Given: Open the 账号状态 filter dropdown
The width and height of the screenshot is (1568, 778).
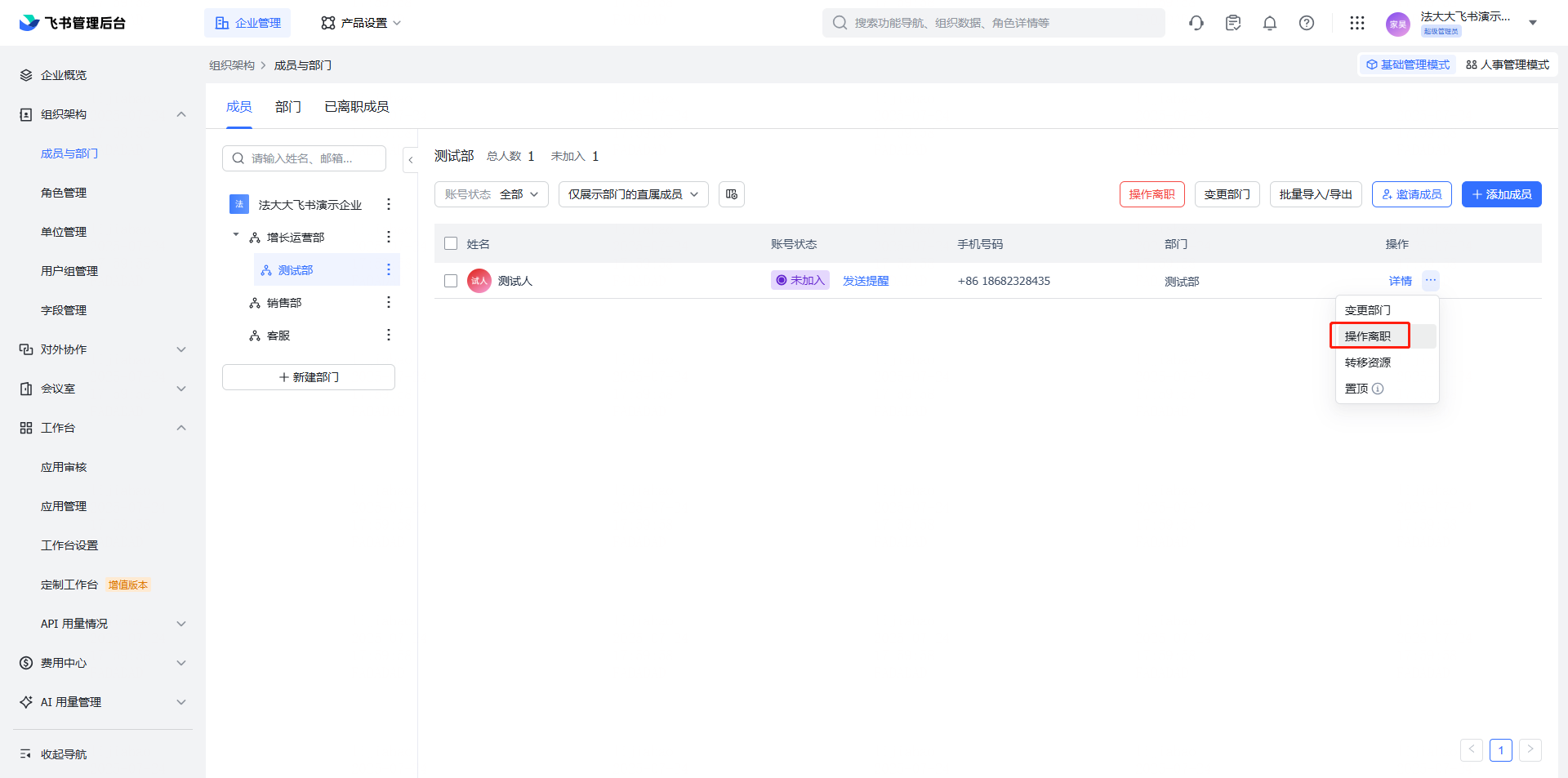Looking at the screenshot, I should pos(491,194).
